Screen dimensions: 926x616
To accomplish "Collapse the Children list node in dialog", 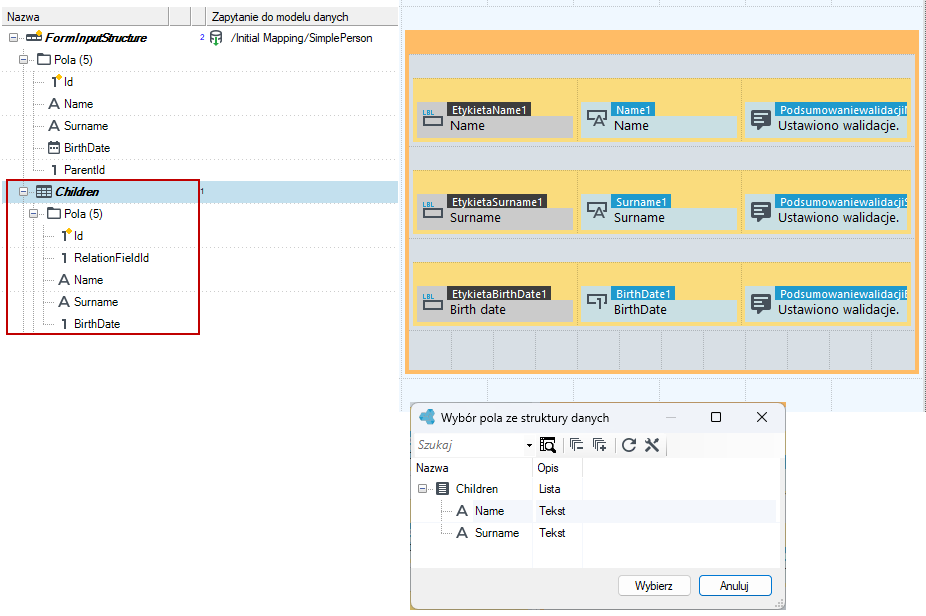I will click(x=422, y=488).
